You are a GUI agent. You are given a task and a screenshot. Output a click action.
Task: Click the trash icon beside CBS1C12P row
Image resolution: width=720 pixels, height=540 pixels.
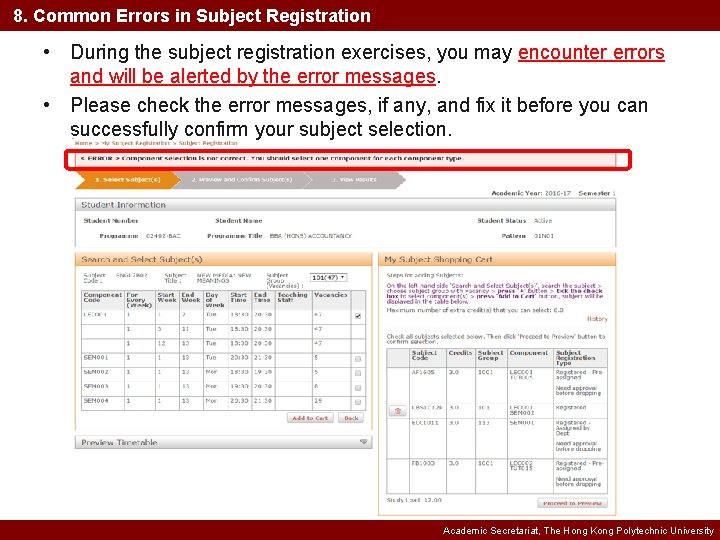pyautogui.click(x=398, y=411)
